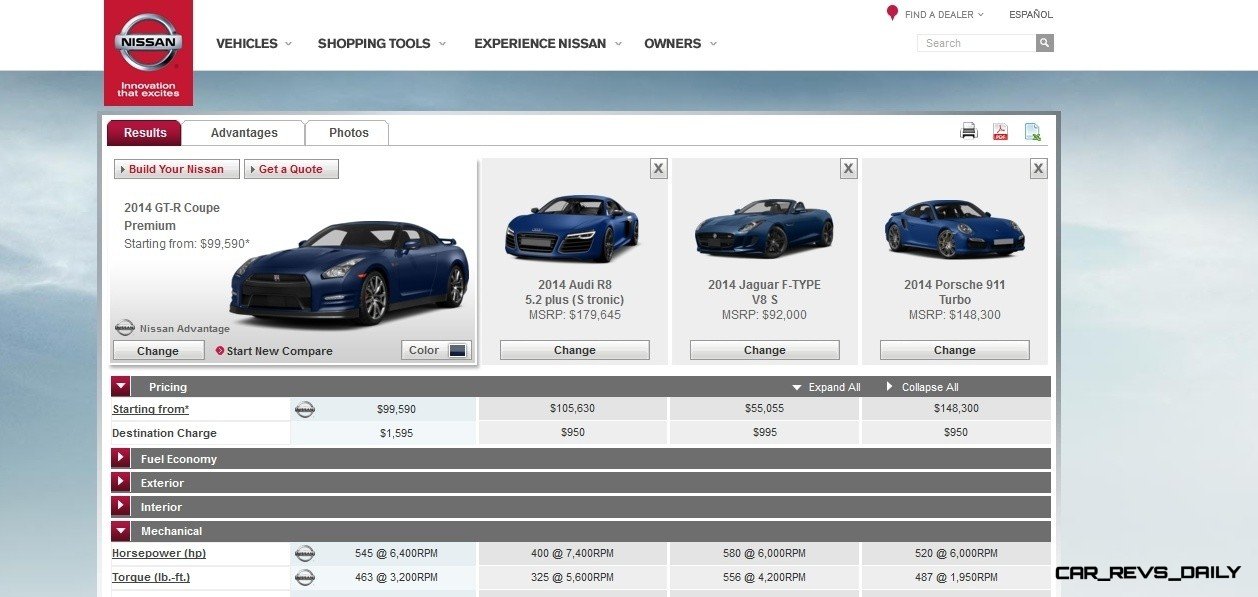Screen dimensions: 1258x597
Task: Click the Nissan badge in Horsepower row
Action: click(x=304, y=553)
